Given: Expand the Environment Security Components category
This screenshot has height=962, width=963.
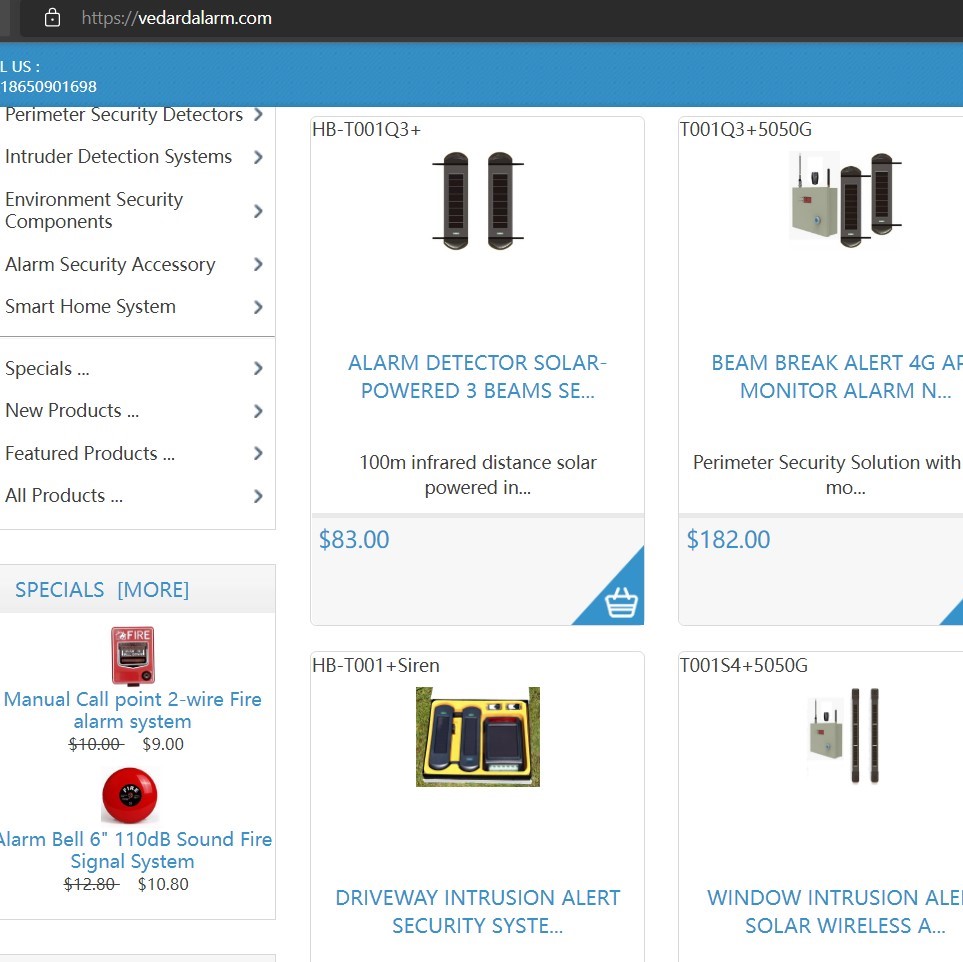Looking at the screenshot, I should tap(258, 210).
